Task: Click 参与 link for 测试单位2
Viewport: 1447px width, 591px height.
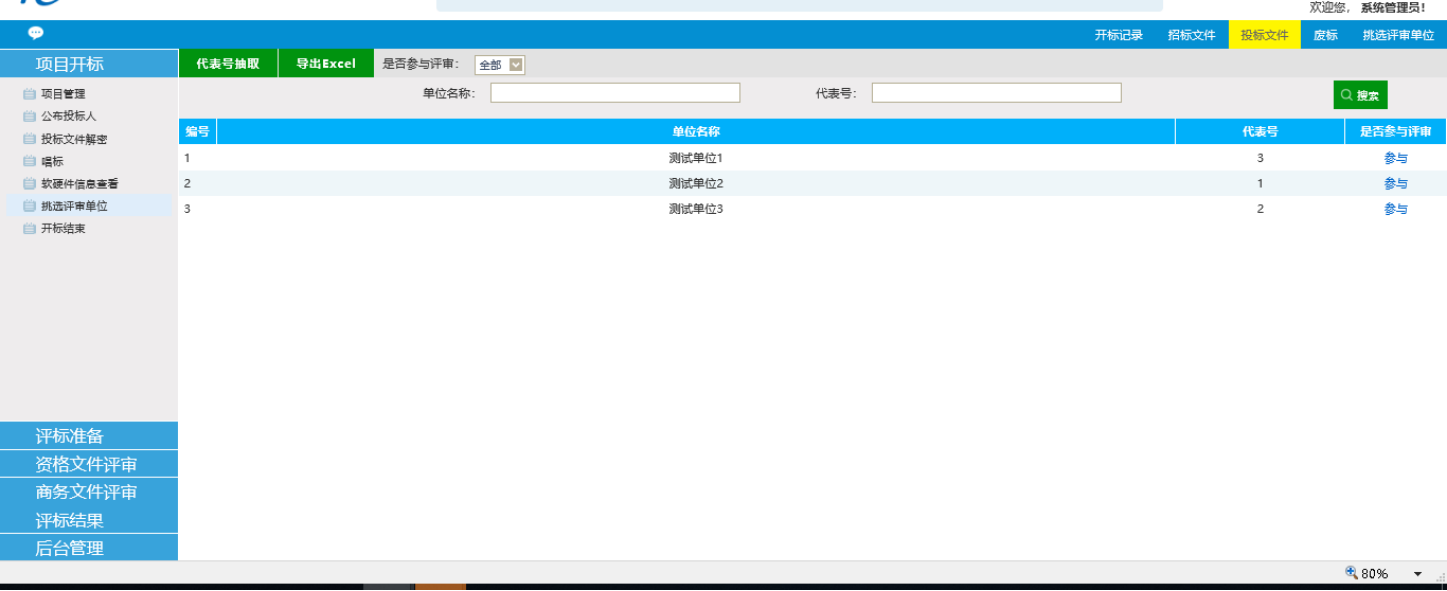Action: (1395, 184)
